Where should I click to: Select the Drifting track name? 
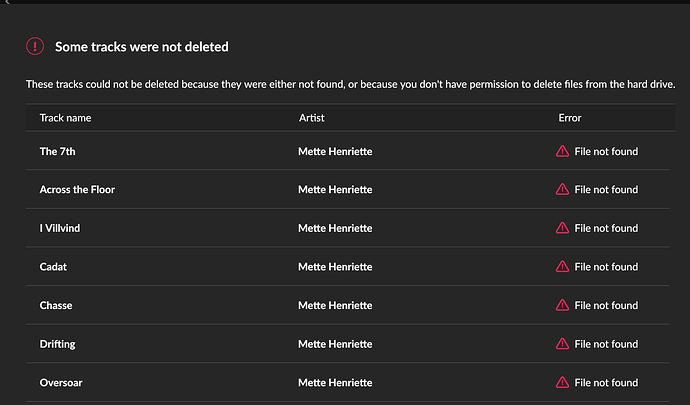click(58, 344)
